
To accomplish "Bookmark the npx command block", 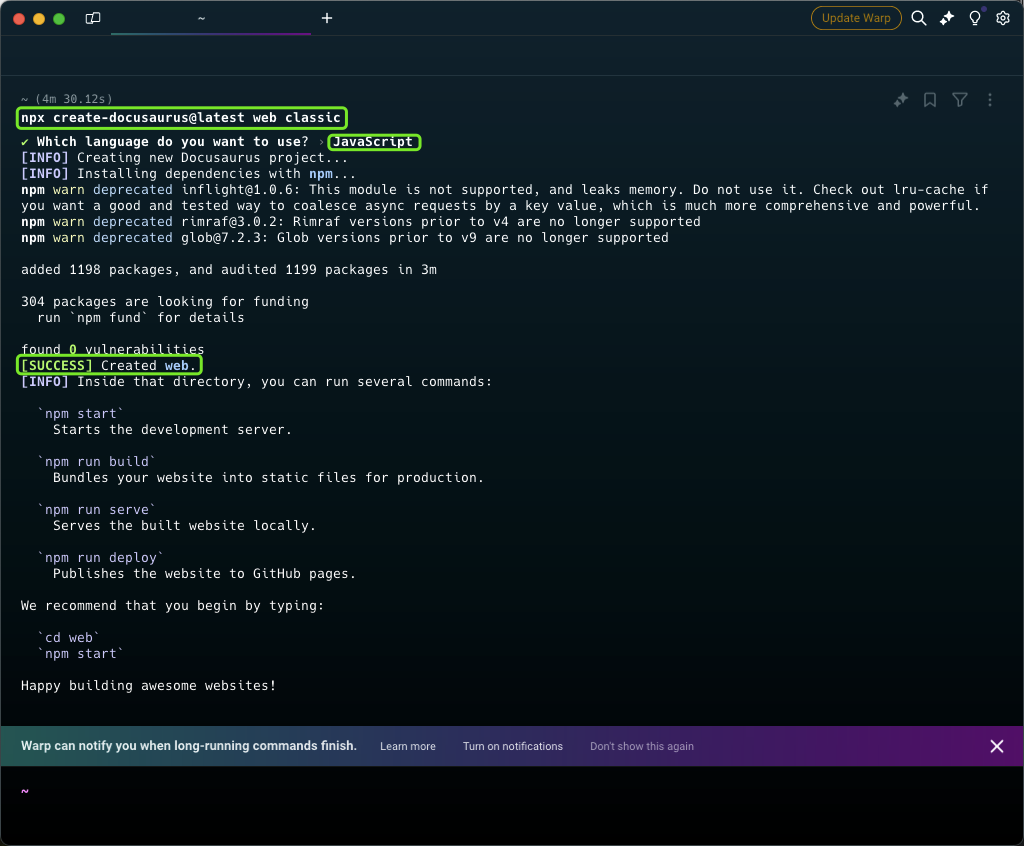I will (x=930, y=100).
